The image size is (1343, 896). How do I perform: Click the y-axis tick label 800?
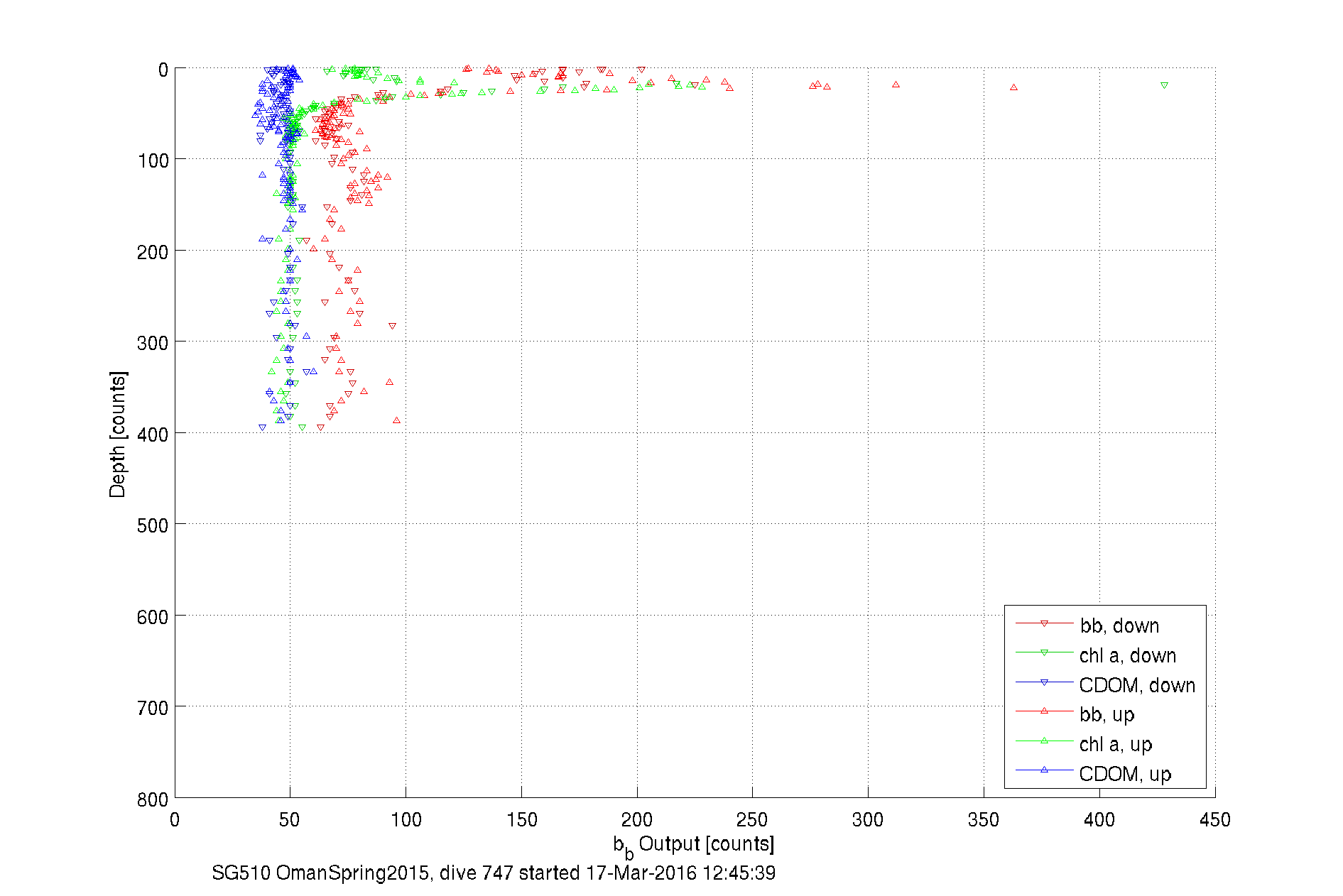point(153,799)
